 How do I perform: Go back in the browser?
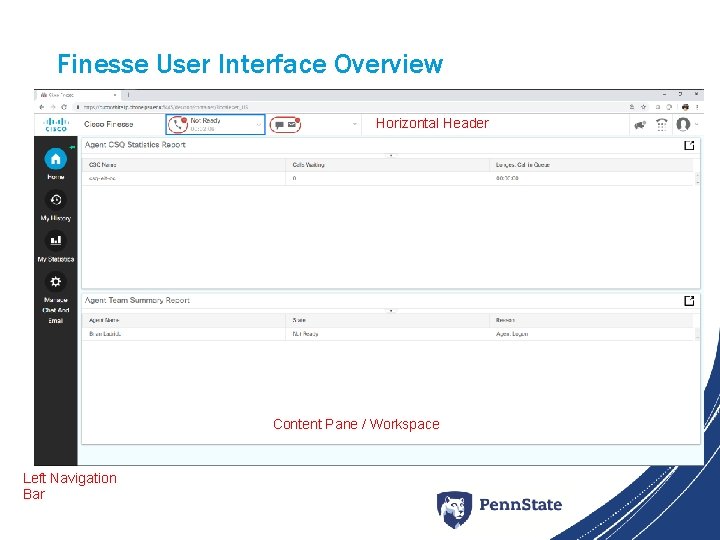coord(42,107)
